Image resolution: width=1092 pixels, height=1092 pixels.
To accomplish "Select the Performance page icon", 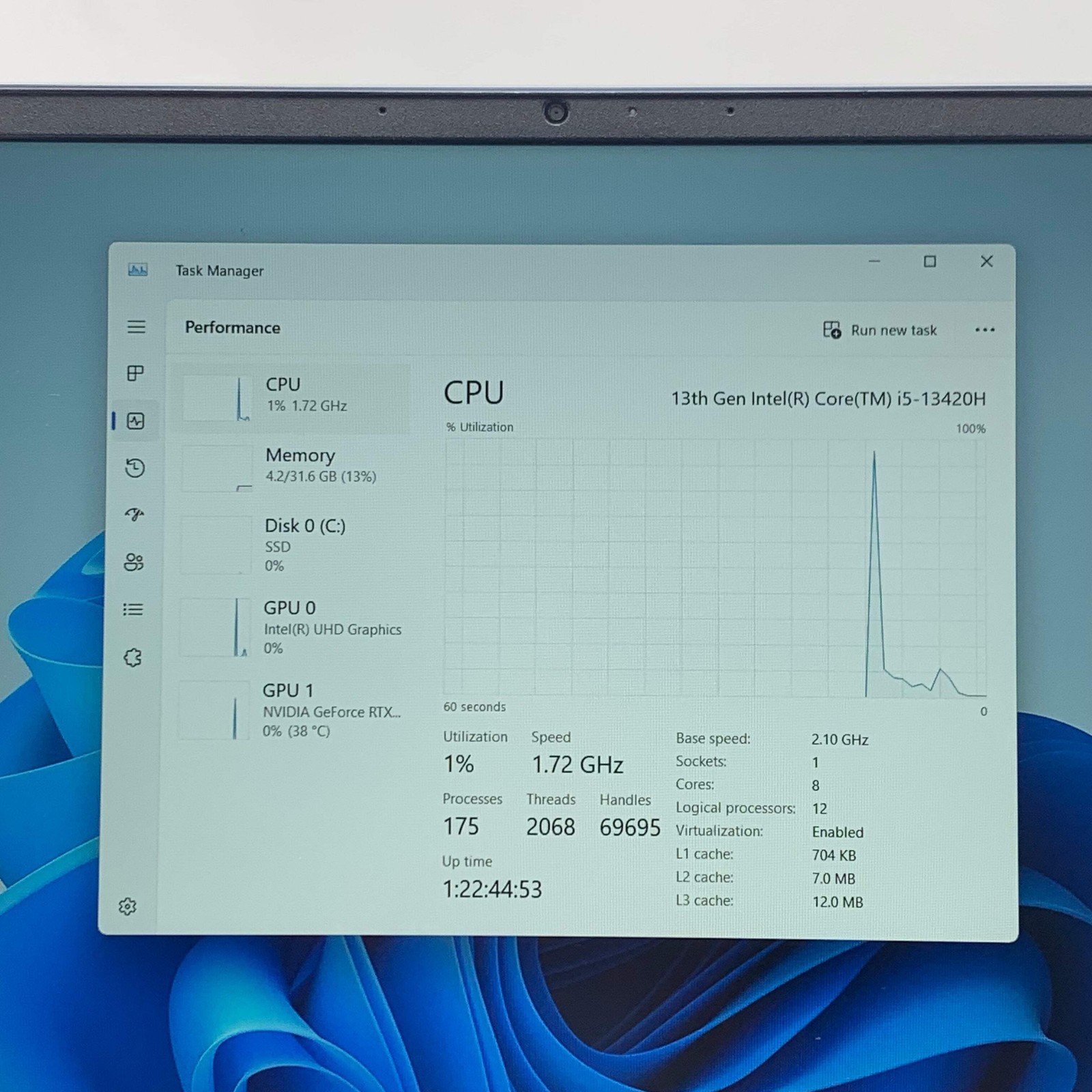I will click(135, 421).
